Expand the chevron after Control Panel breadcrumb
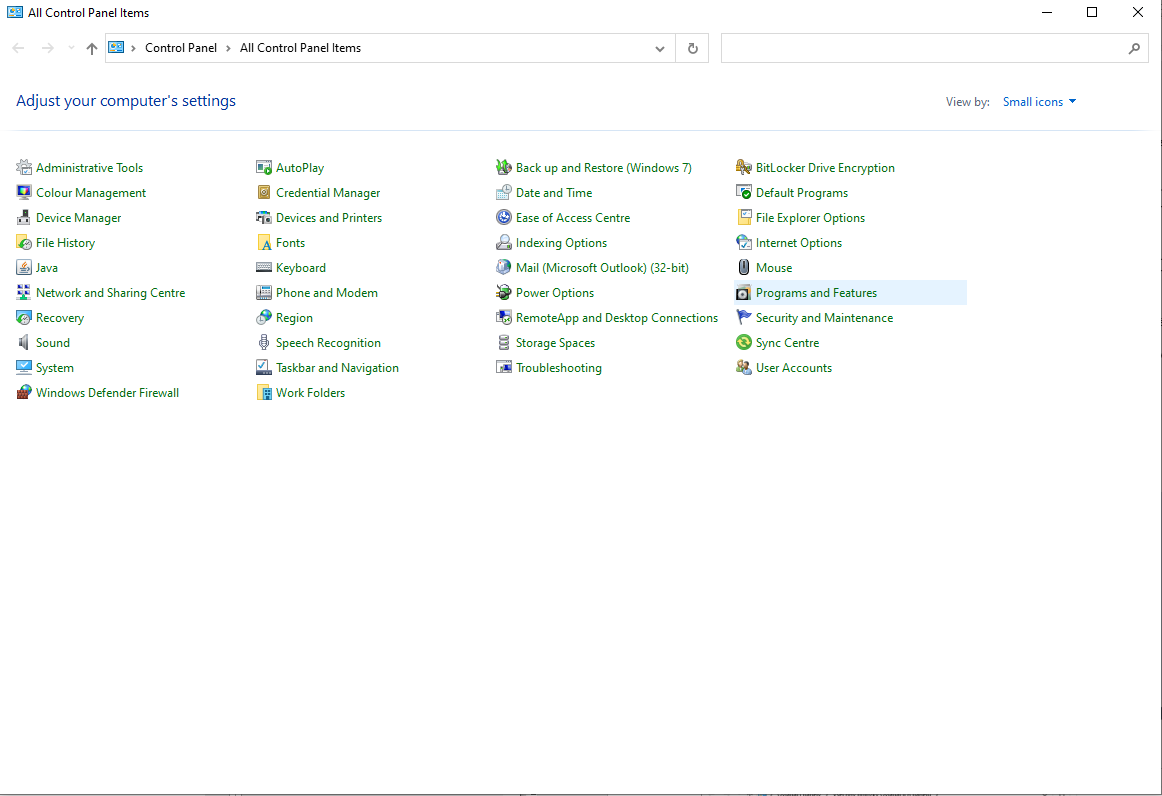This screenshot has width=1162, height=796. pos(228,48)
